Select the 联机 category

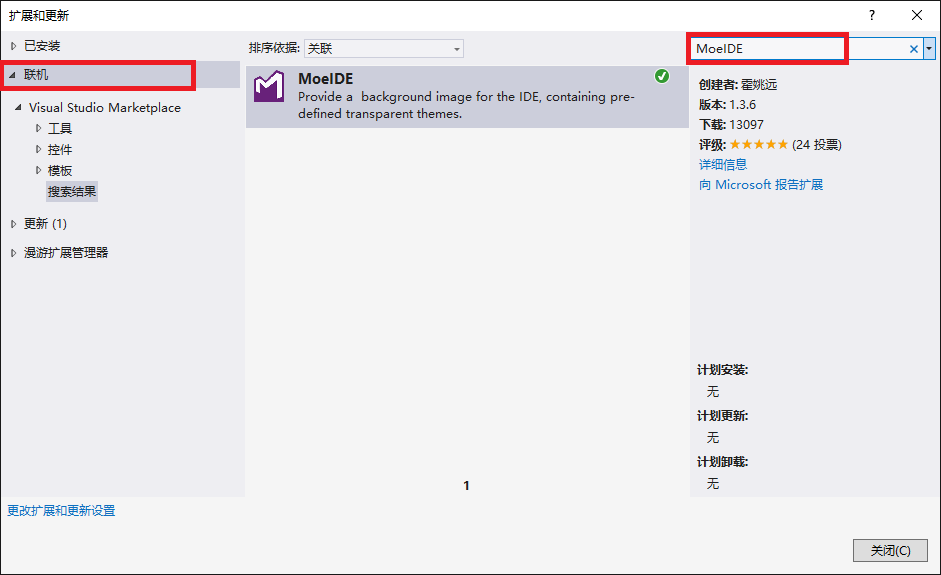(x=36, y=75)
